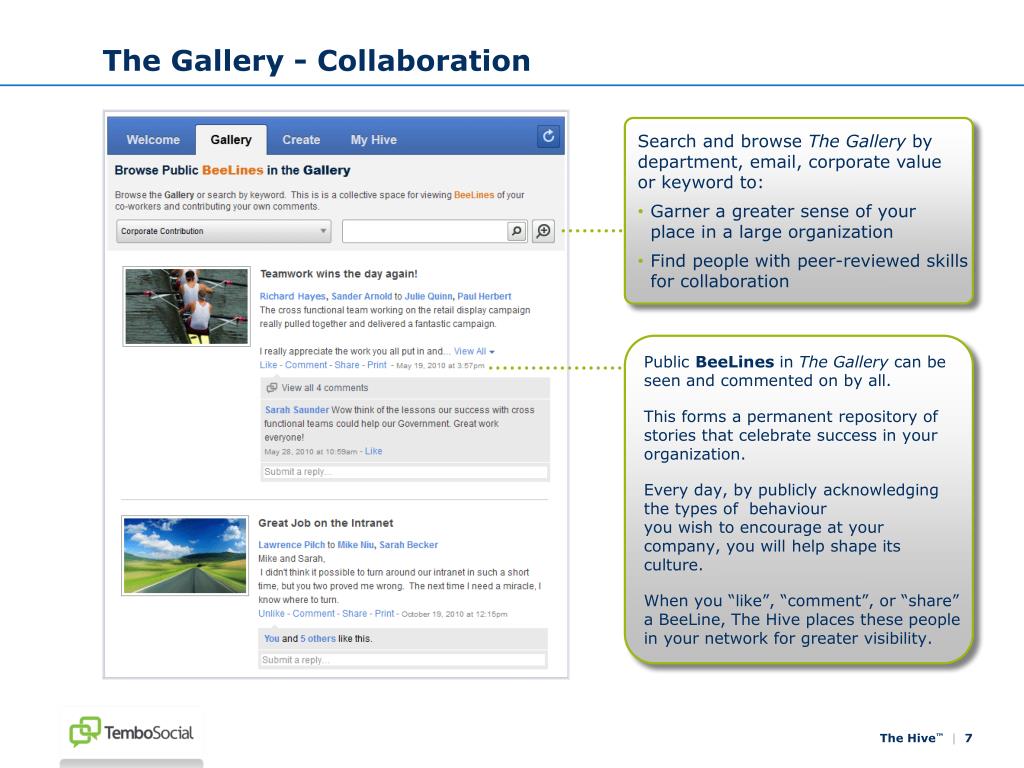Click the 5 others link in likes
Image resolution: width=1024 pixels, height=768 pixels.
point(318,639)
